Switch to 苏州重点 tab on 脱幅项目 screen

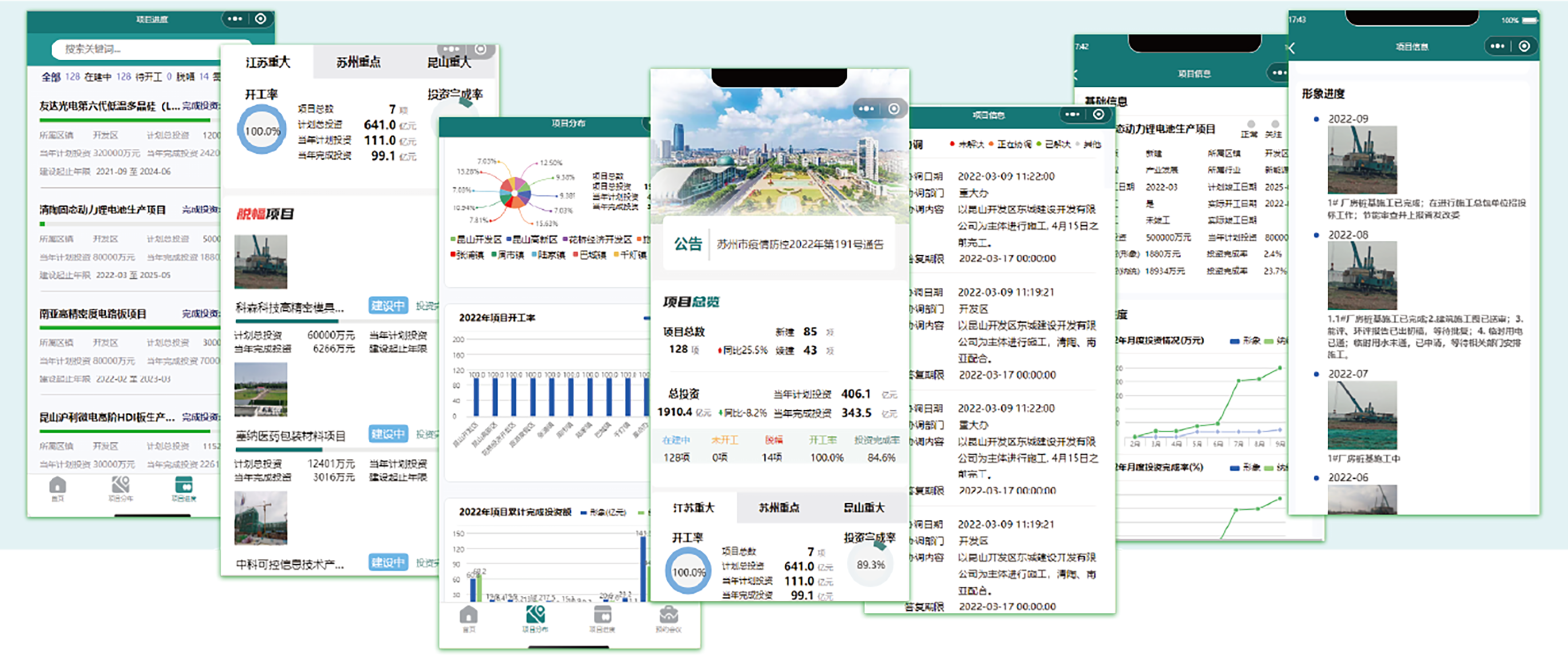[359, 62]
